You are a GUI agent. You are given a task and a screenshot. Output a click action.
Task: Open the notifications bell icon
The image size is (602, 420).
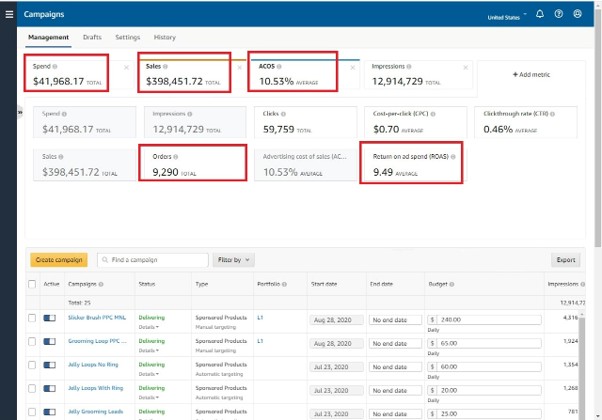coord(540,14)
